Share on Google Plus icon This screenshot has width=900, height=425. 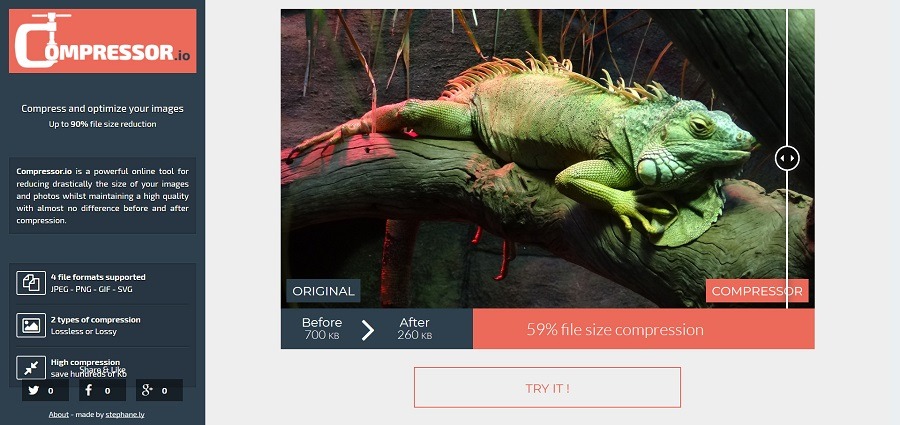tap(147, 391)
